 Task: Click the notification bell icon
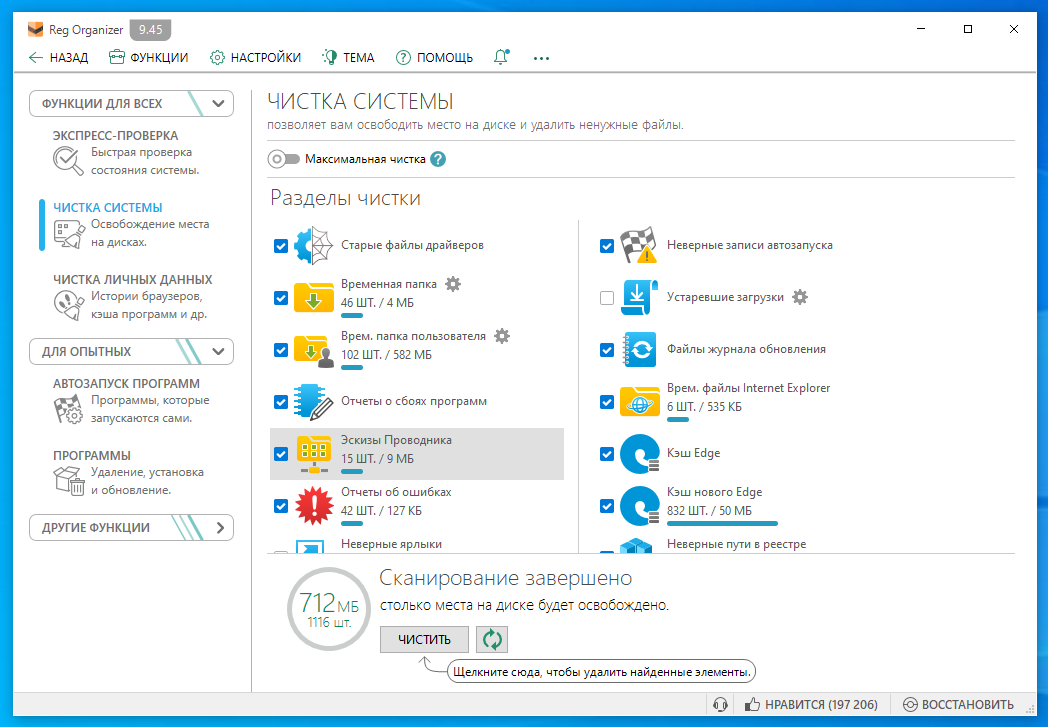tap(501, 57)
